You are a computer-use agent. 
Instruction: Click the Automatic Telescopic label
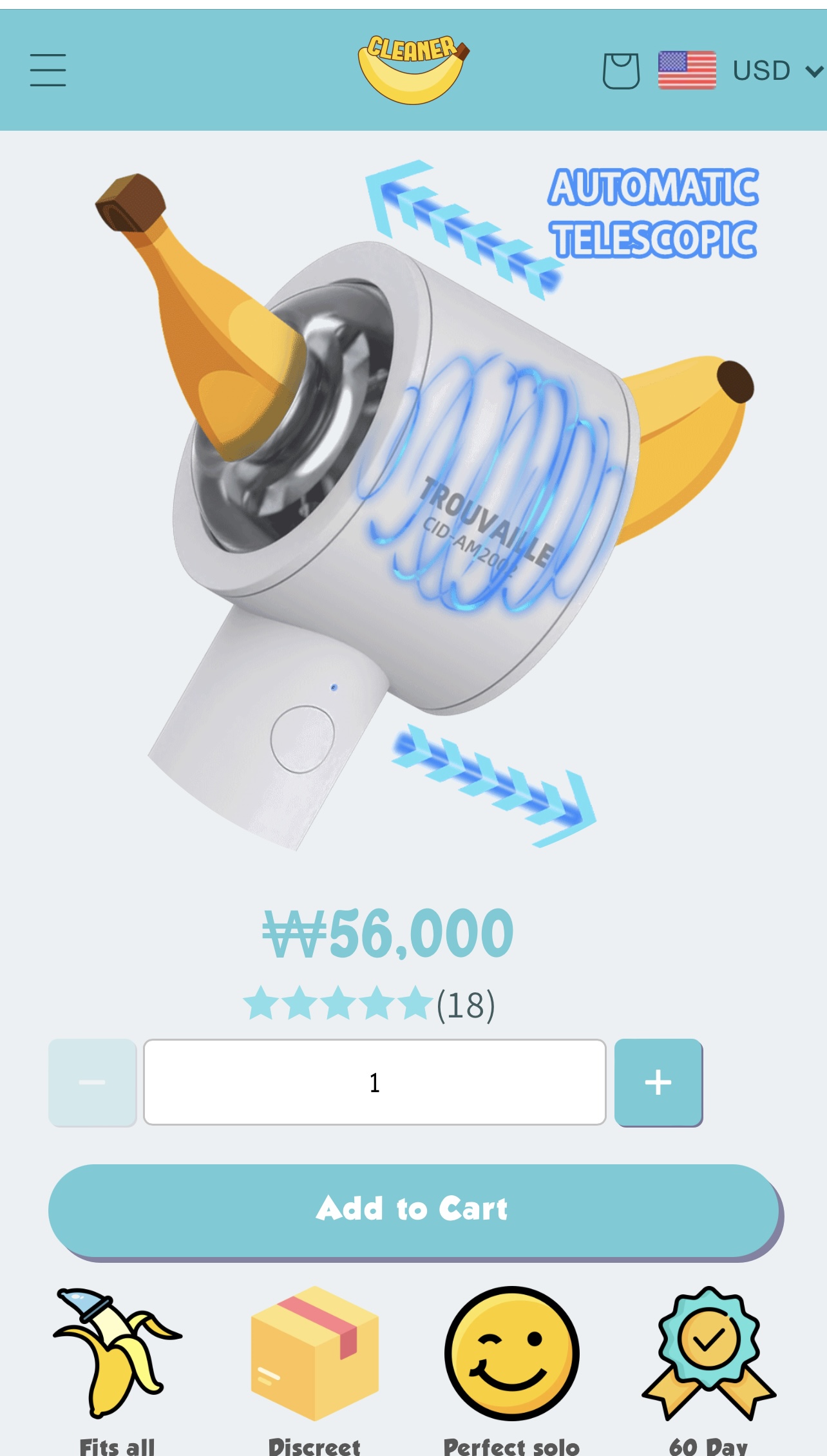coord(653,214)
